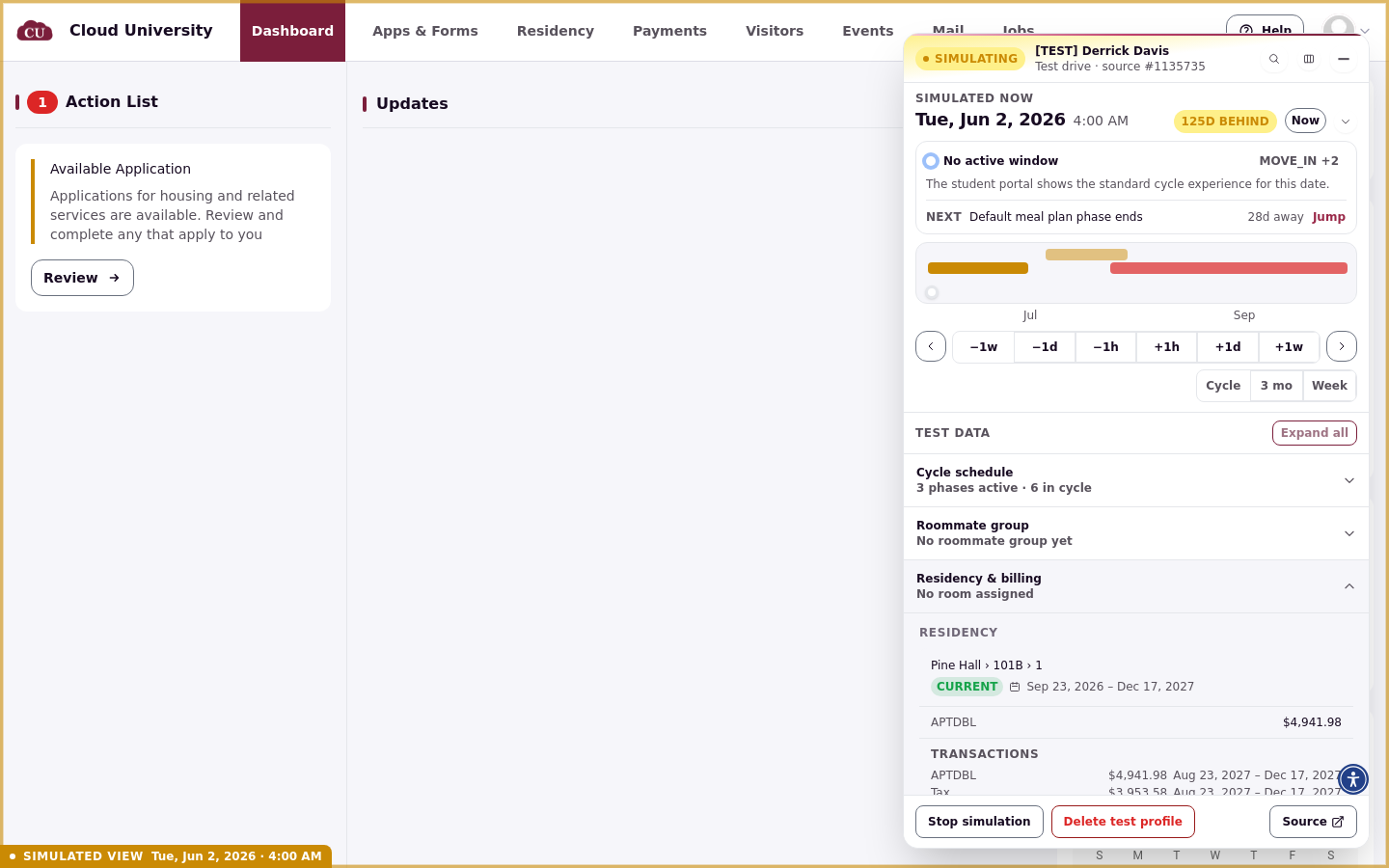Click the No active window status circle
The image size is (1389, 868).
(x=931, y=161)
